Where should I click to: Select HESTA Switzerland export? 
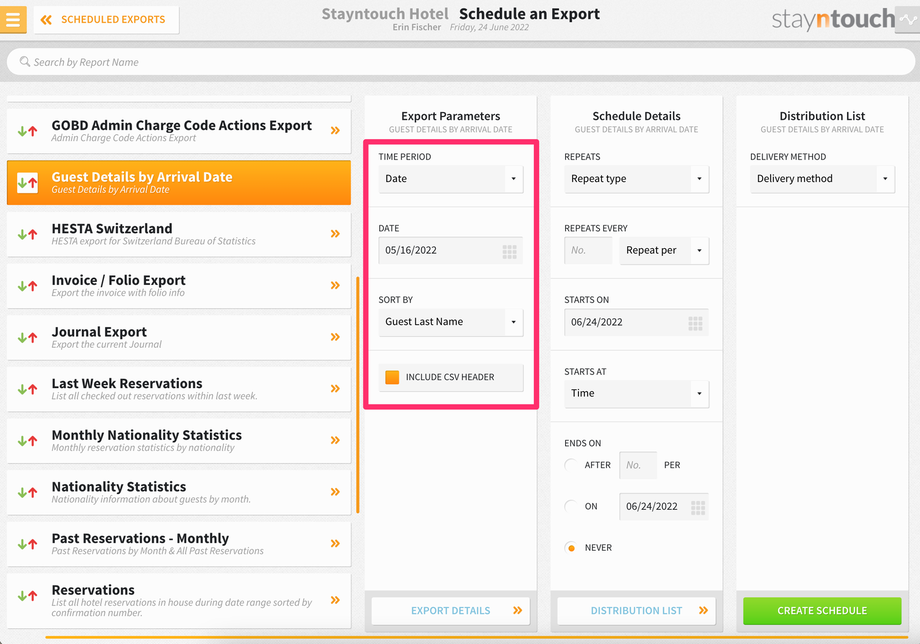(x=179, y=234)
